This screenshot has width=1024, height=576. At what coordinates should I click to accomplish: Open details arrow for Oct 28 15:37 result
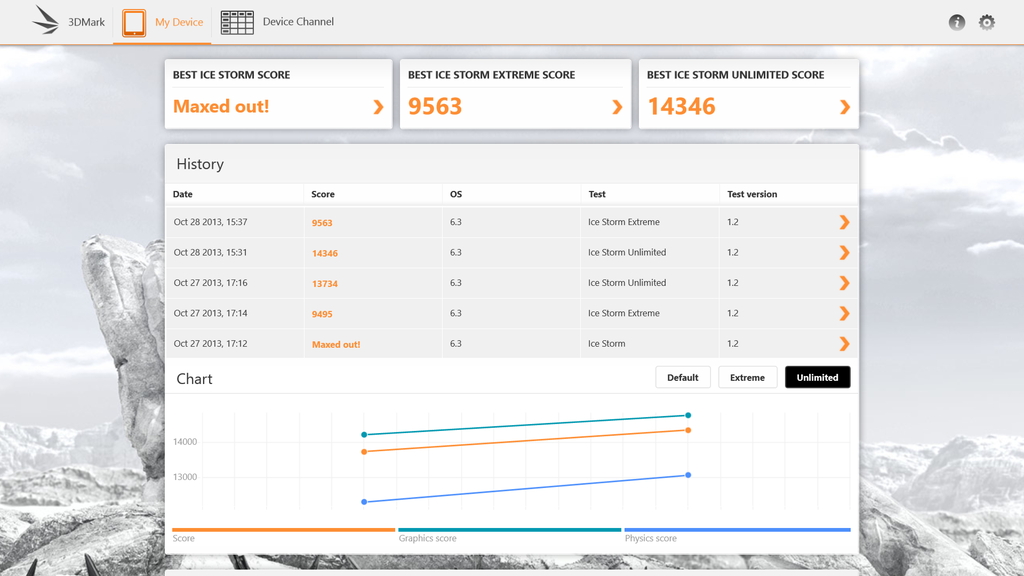pos(844,222)
